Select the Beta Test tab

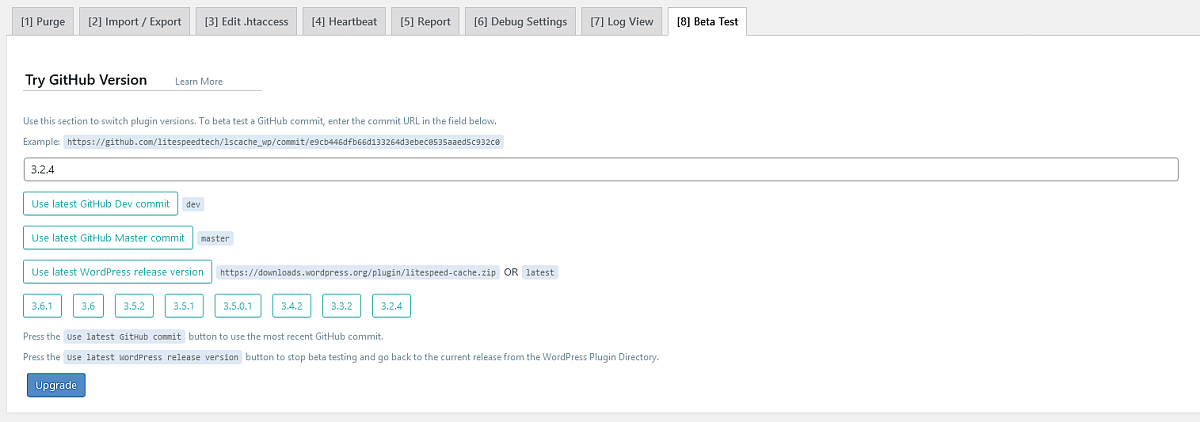707,21
